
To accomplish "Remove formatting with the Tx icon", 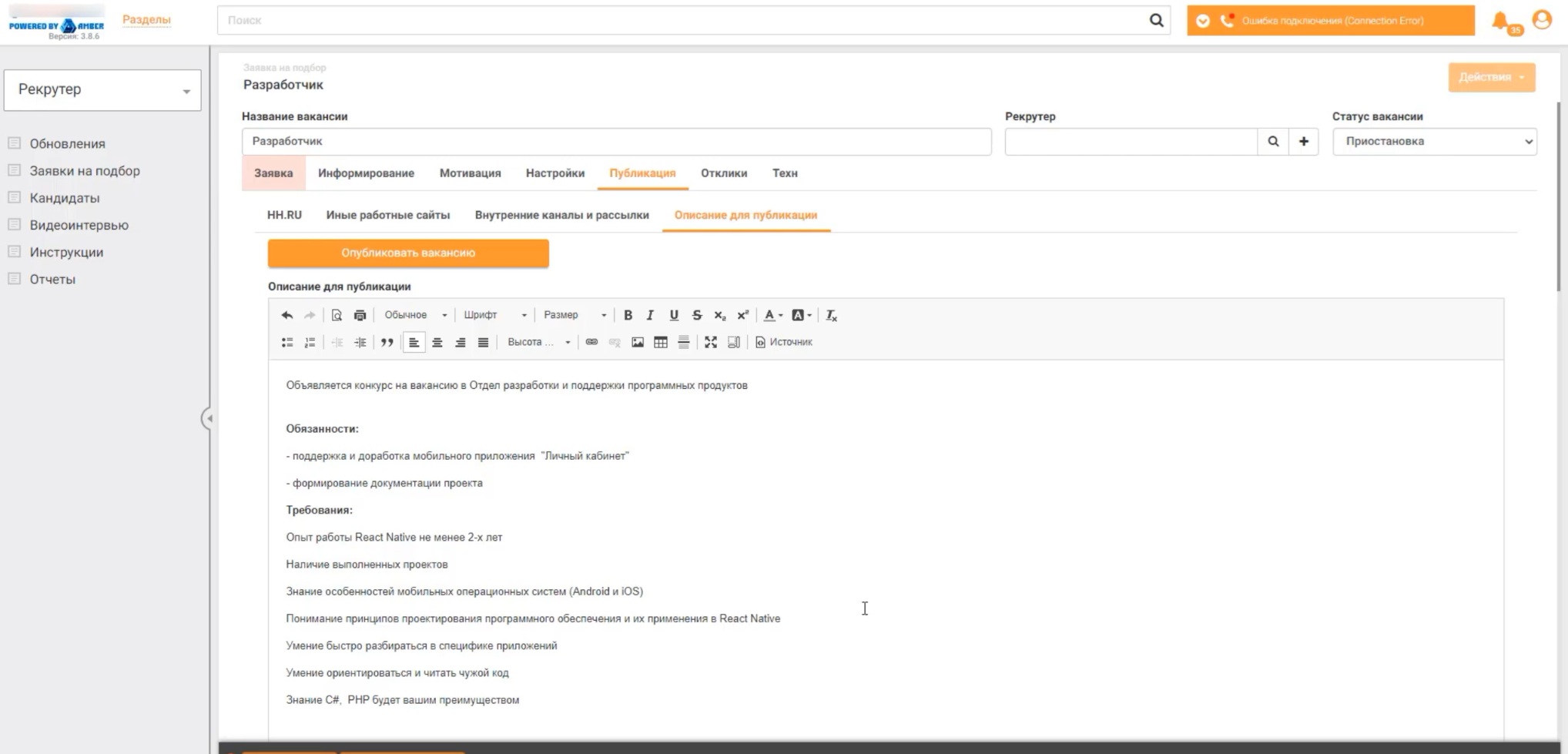I will click(832, 315).
